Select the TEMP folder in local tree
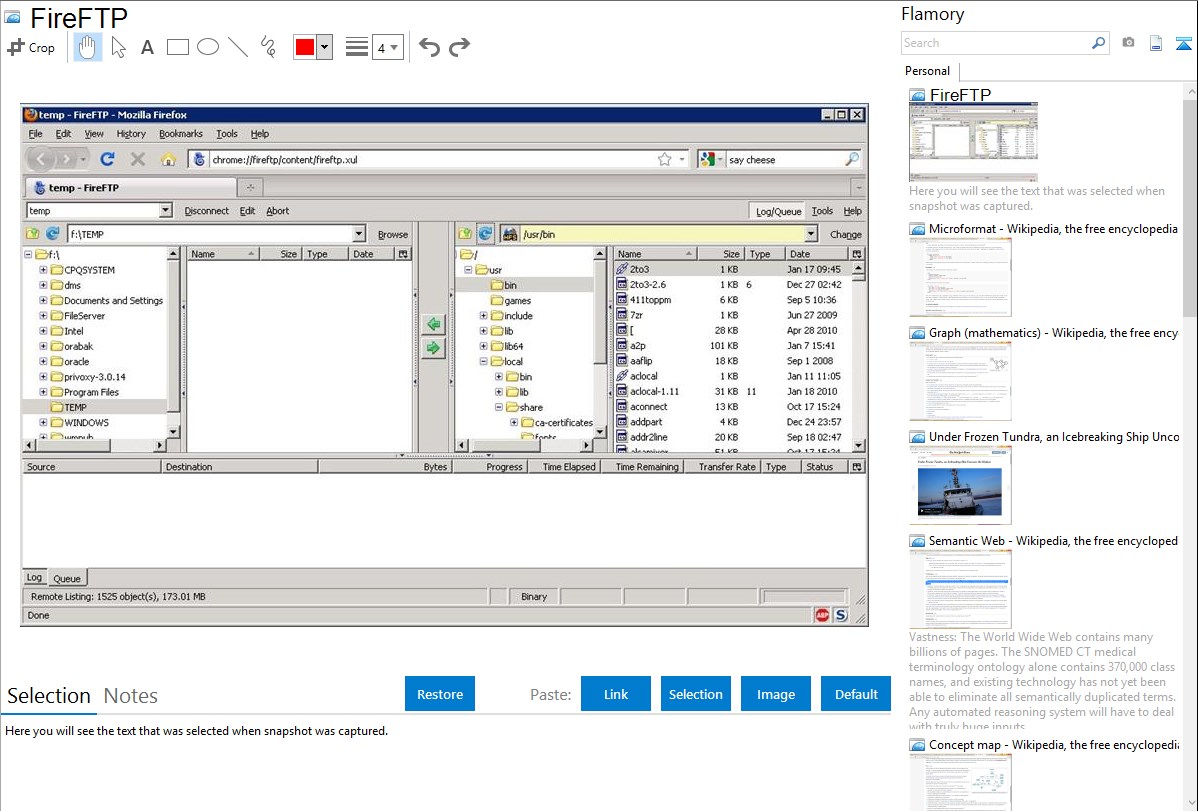The width and height of the screenshot is (1198, 811). [x=75, y=407]
